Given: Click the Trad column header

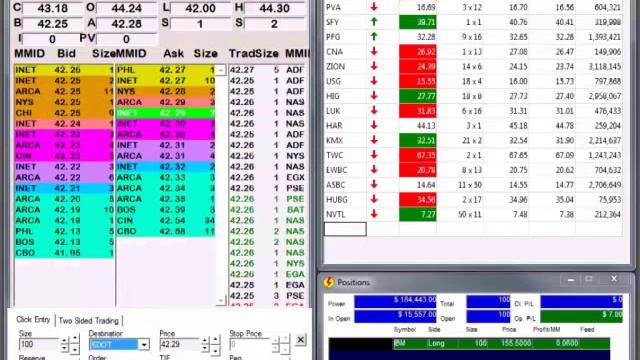Looking at the screenshot, I should click(242, 53).
